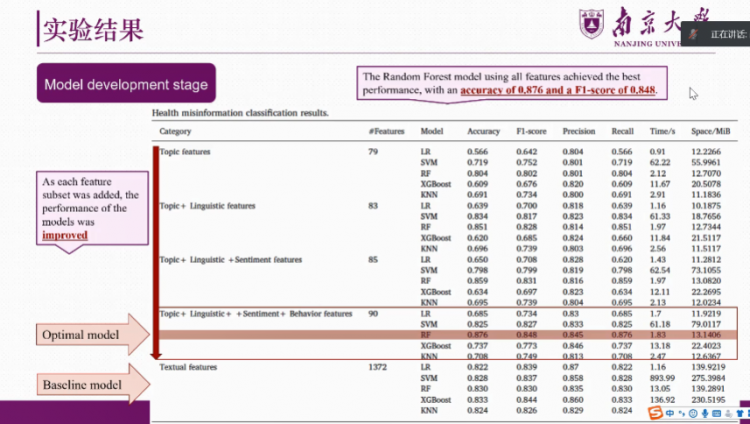Screen dimensions: 750x424
Task: Click the space value 139.9219
Action: pyautogui.click(x=708, y=367)
